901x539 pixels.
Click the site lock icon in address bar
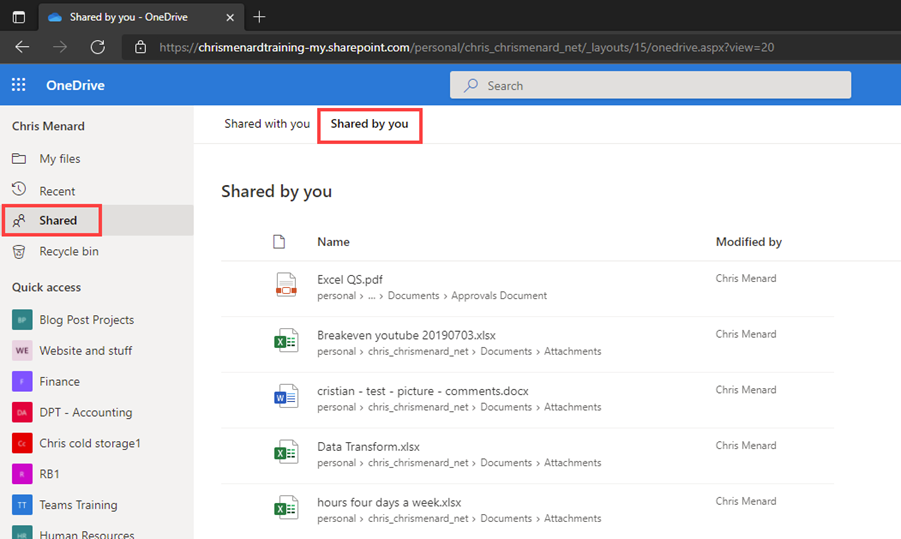click(140, 47)
